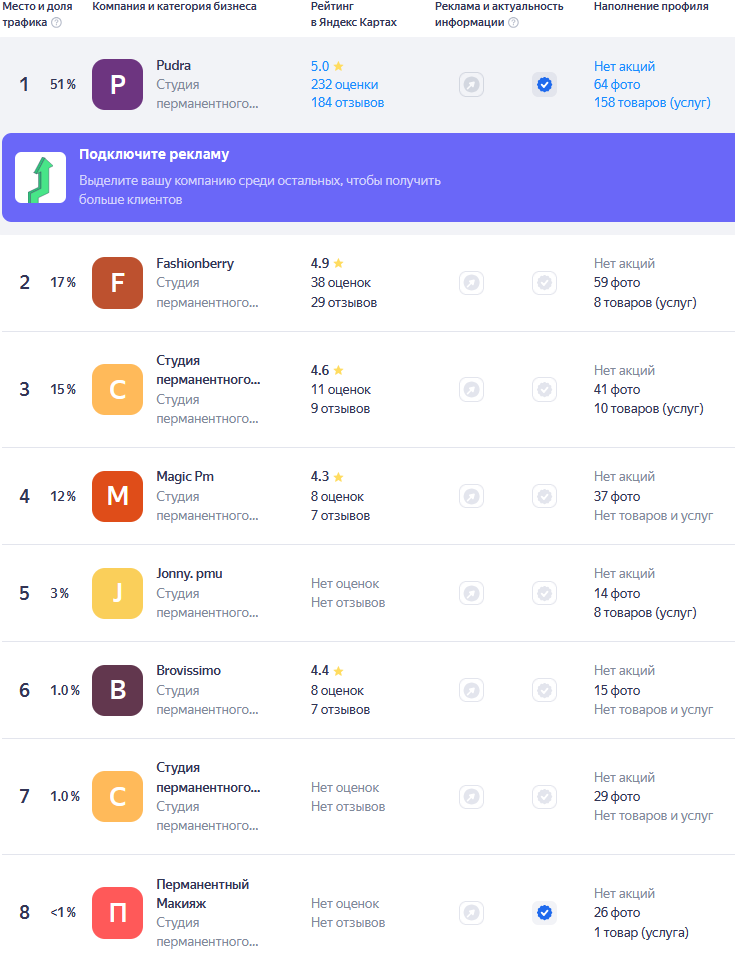Click the orange C logo in row 7
Viewport: 735px width, 965px height.
[x=118, y=796]
